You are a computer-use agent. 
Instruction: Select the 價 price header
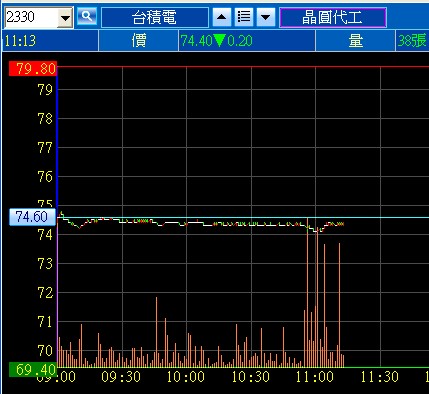(x=139, y=41)
